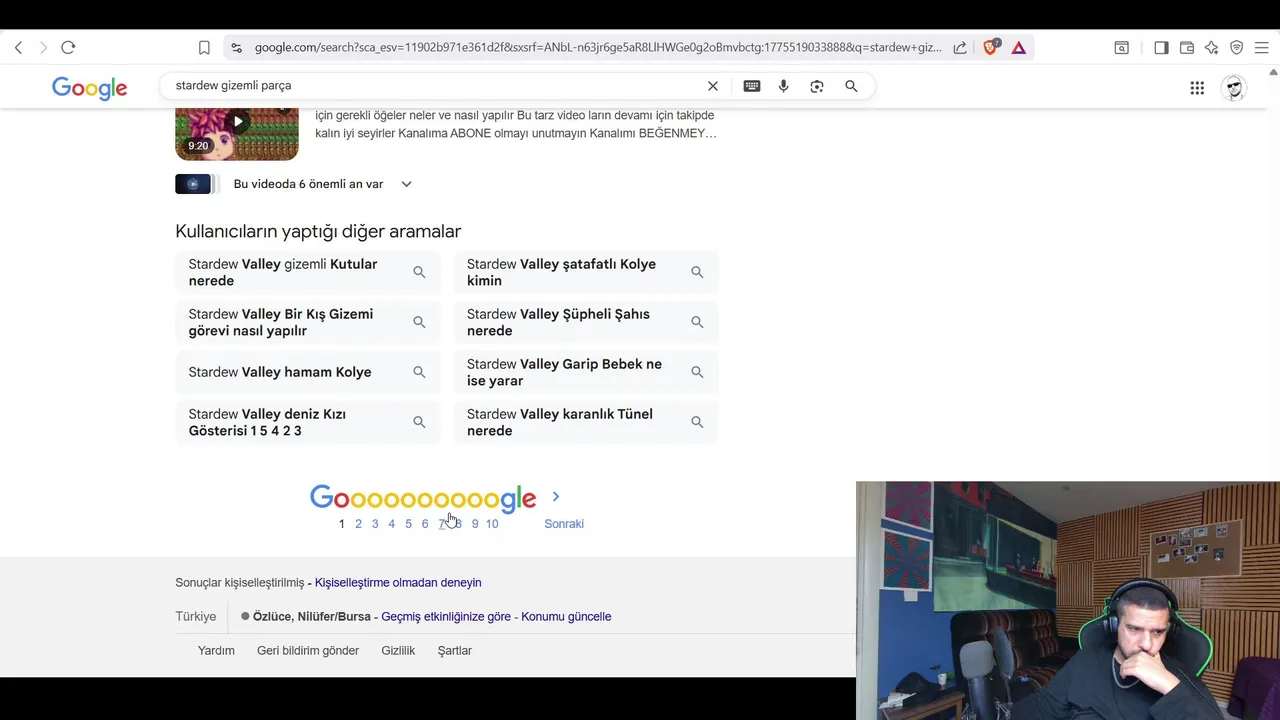This screenshot has width=1280, height=720.
Task: Reload the page with the refresh icon
Action: coord(68,47)
